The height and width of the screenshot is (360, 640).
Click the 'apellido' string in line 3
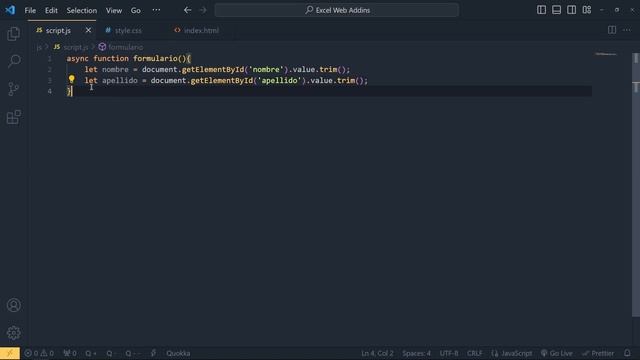click(x=280, y=81)
